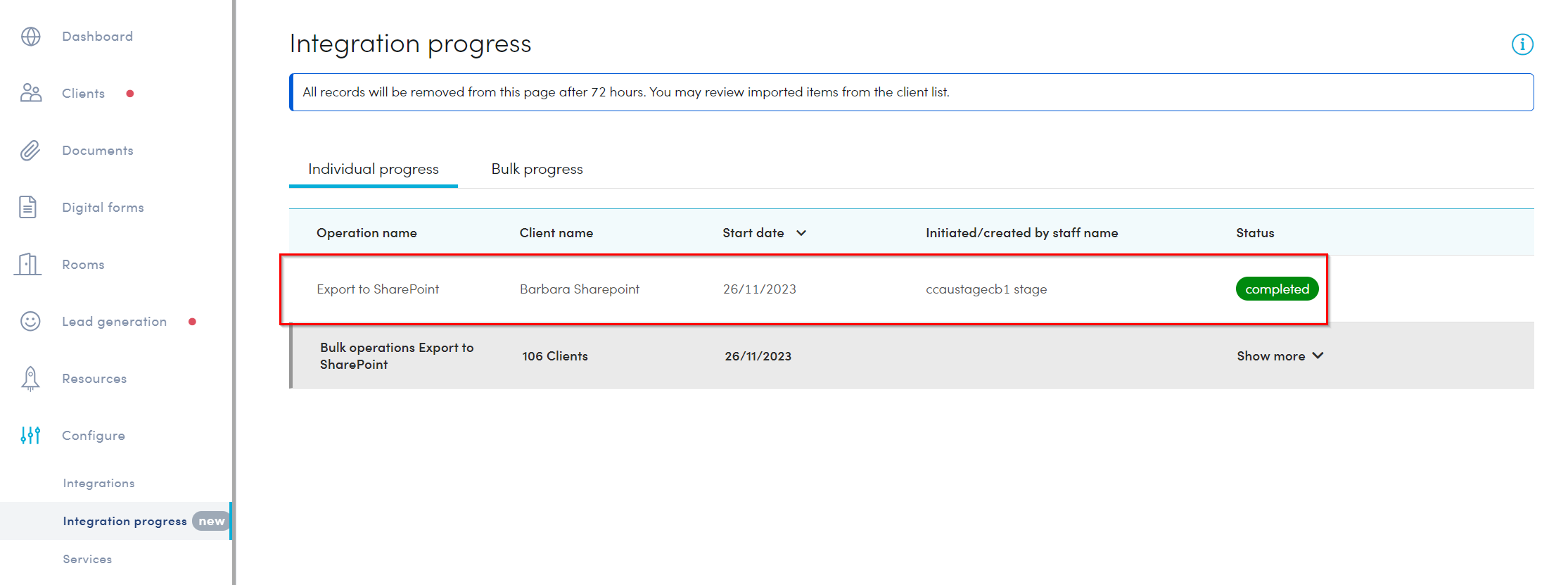Open the Dashboard menu item
Image resolution: width=1568 pixels, height=585 pixels.
[97, 36]
